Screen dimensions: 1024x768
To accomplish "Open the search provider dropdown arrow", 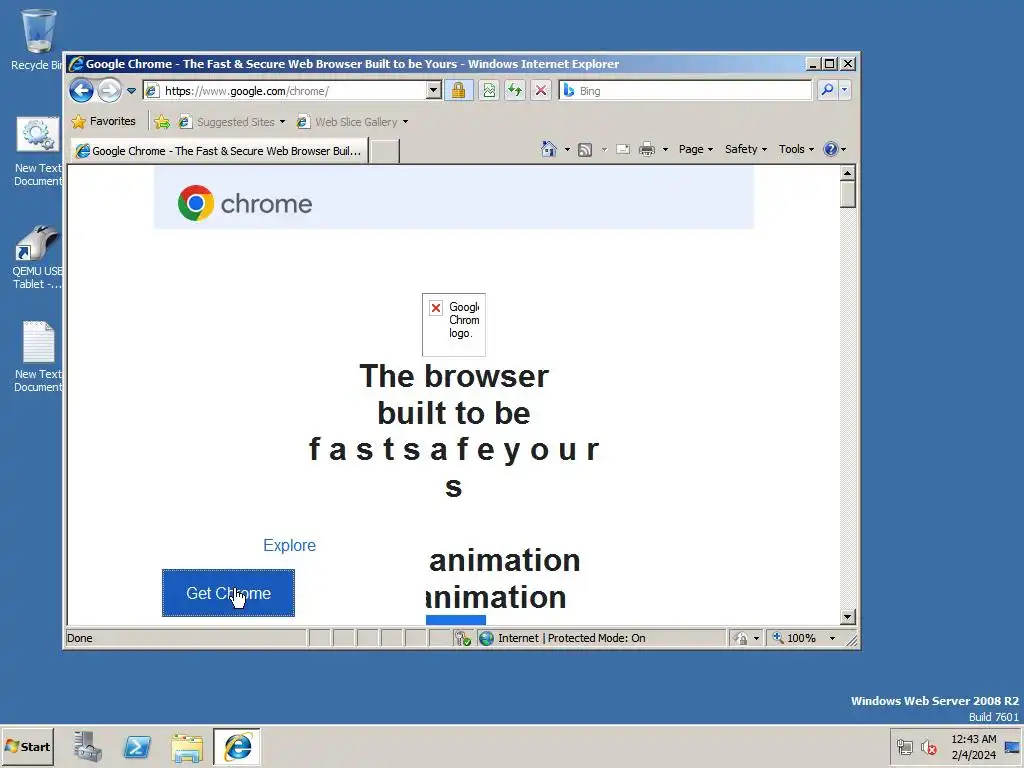I will [x=844, y=90].
